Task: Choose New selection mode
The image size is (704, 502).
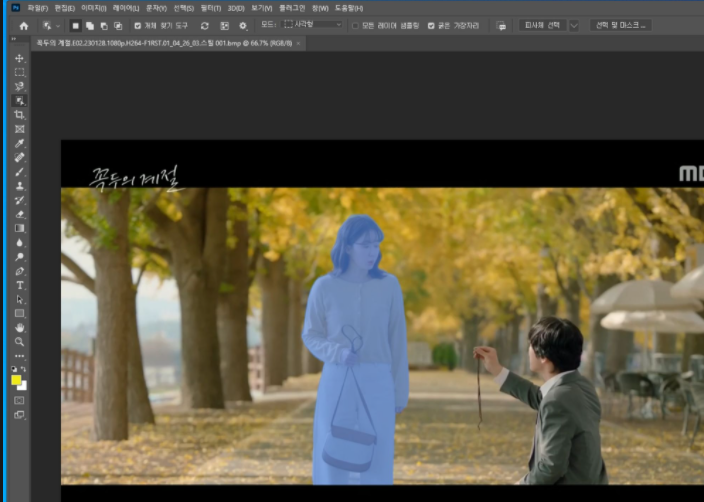Action: (x=75, y=26)
